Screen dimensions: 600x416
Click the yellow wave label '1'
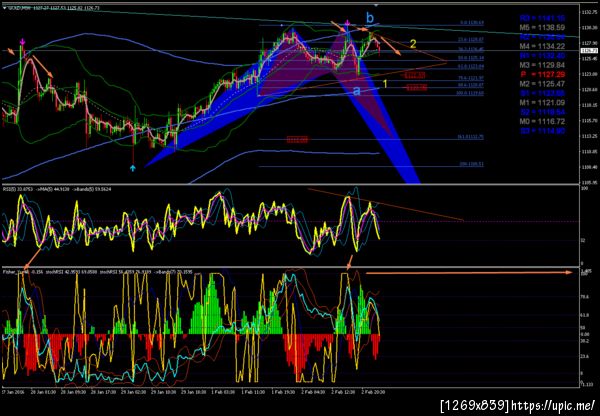(x=385, y=84)
